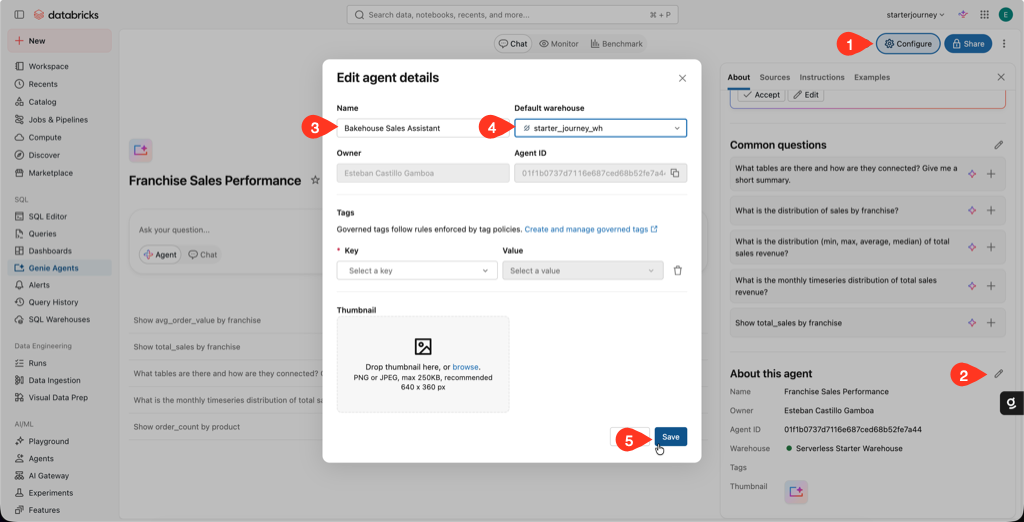Switch to the Sources tab

point(775,77)
